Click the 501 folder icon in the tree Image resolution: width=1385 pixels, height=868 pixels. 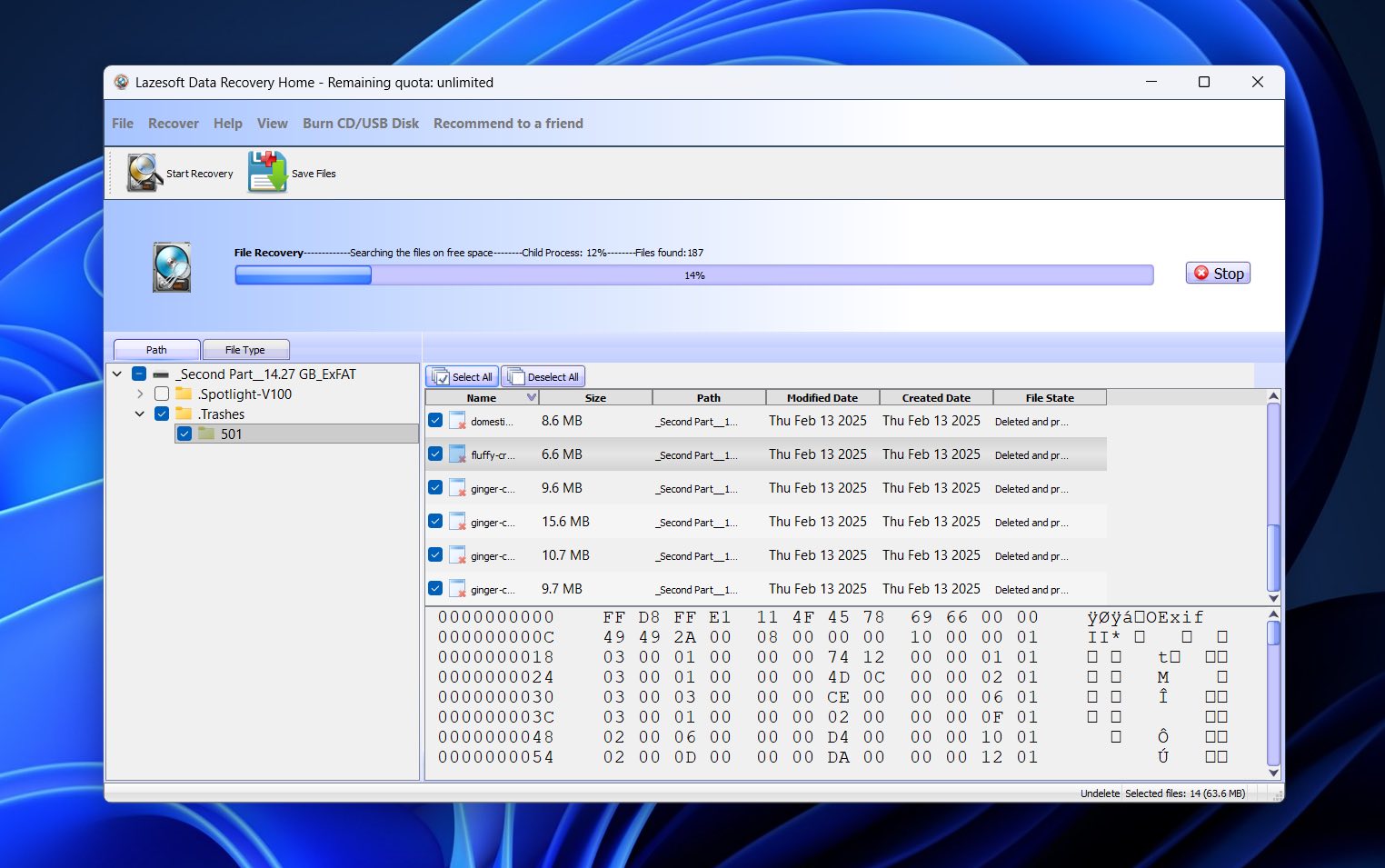point(207,434)
